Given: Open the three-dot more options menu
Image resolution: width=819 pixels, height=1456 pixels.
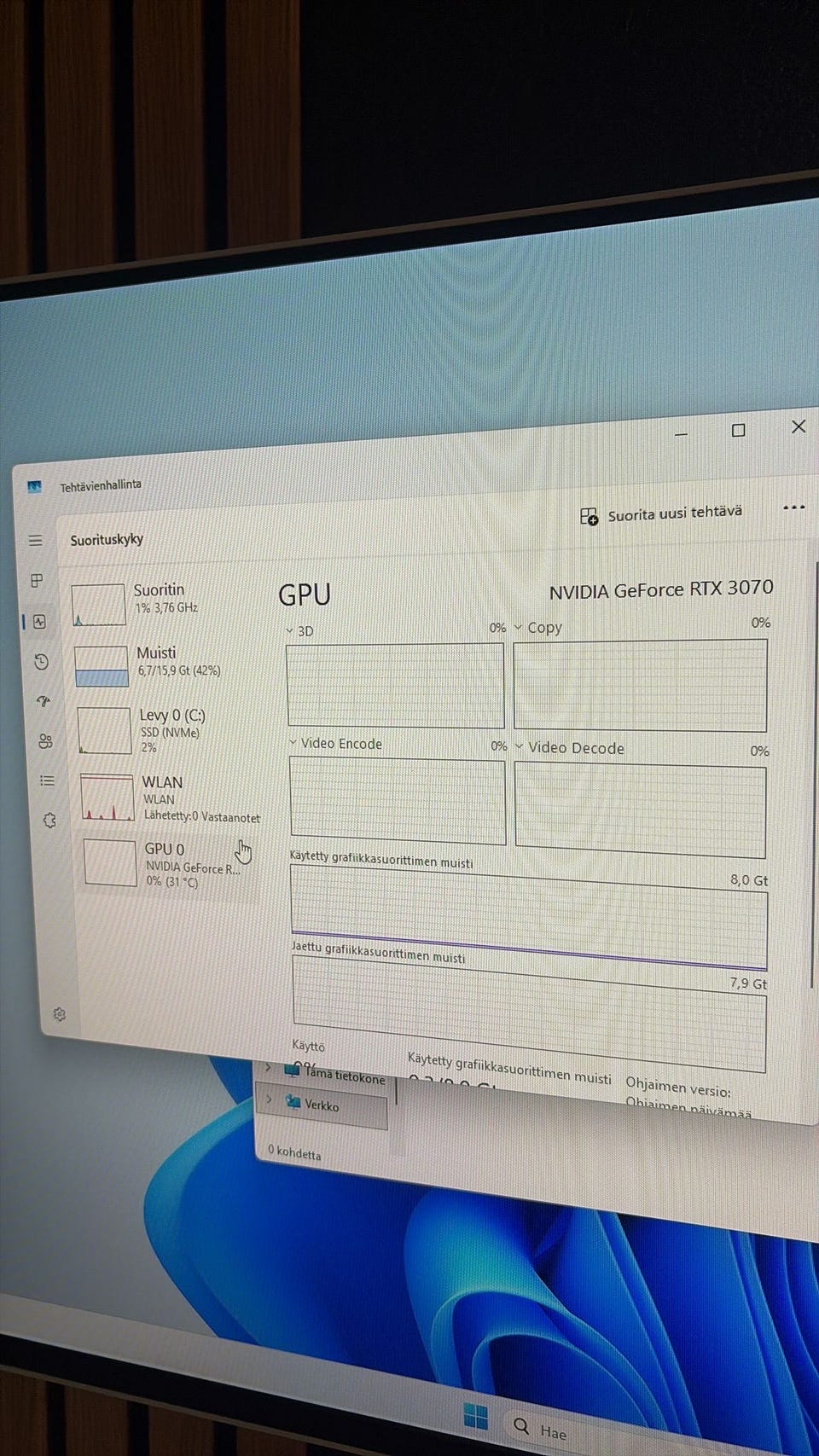Looking at the screenshot, I should click(794, 508).
